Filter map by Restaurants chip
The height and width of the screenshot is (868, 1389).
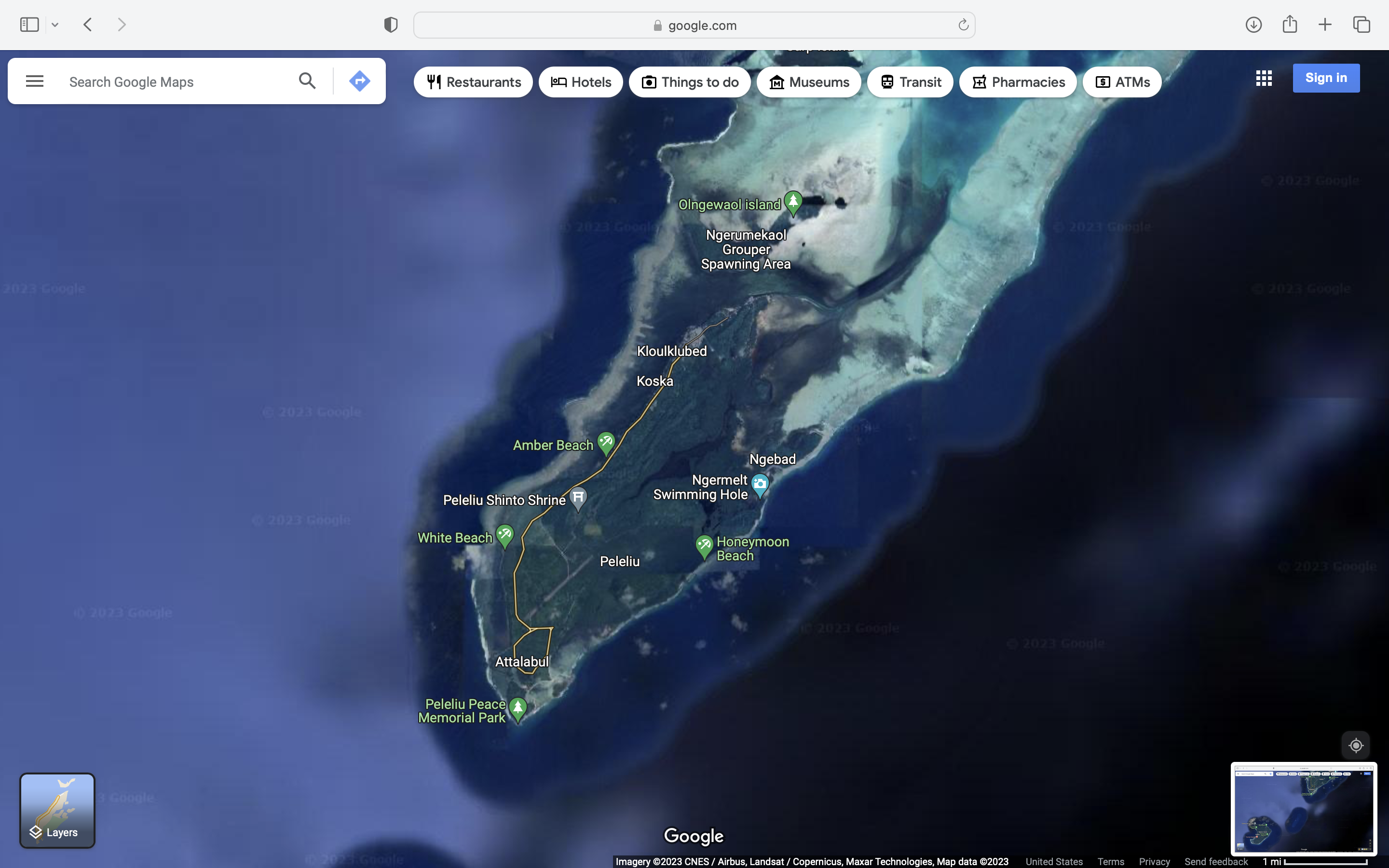coord(474,82)
